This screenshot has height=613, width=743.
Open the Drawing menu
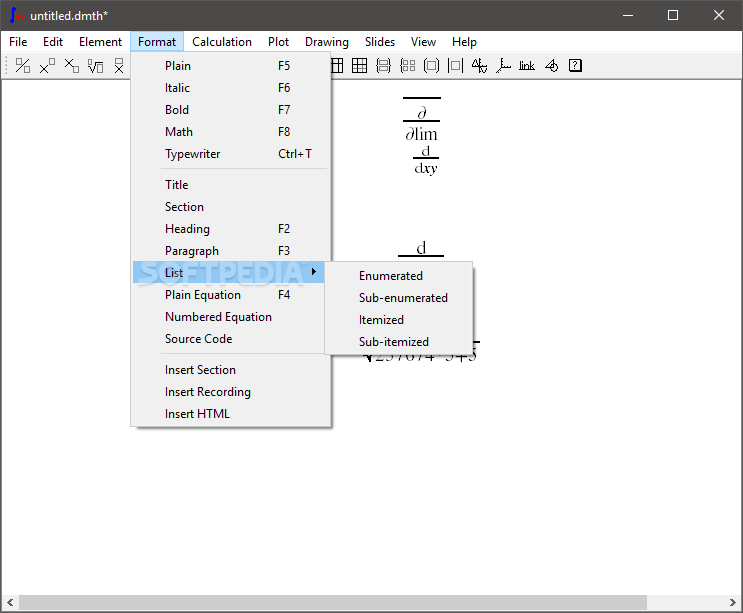point(326,42)
